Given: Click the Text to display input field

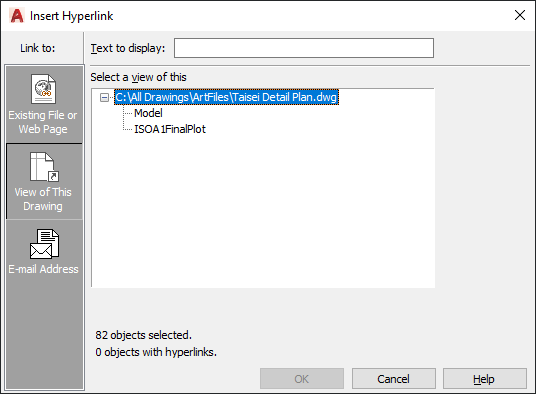Looking at the screenshot, I should coord(304,48).
